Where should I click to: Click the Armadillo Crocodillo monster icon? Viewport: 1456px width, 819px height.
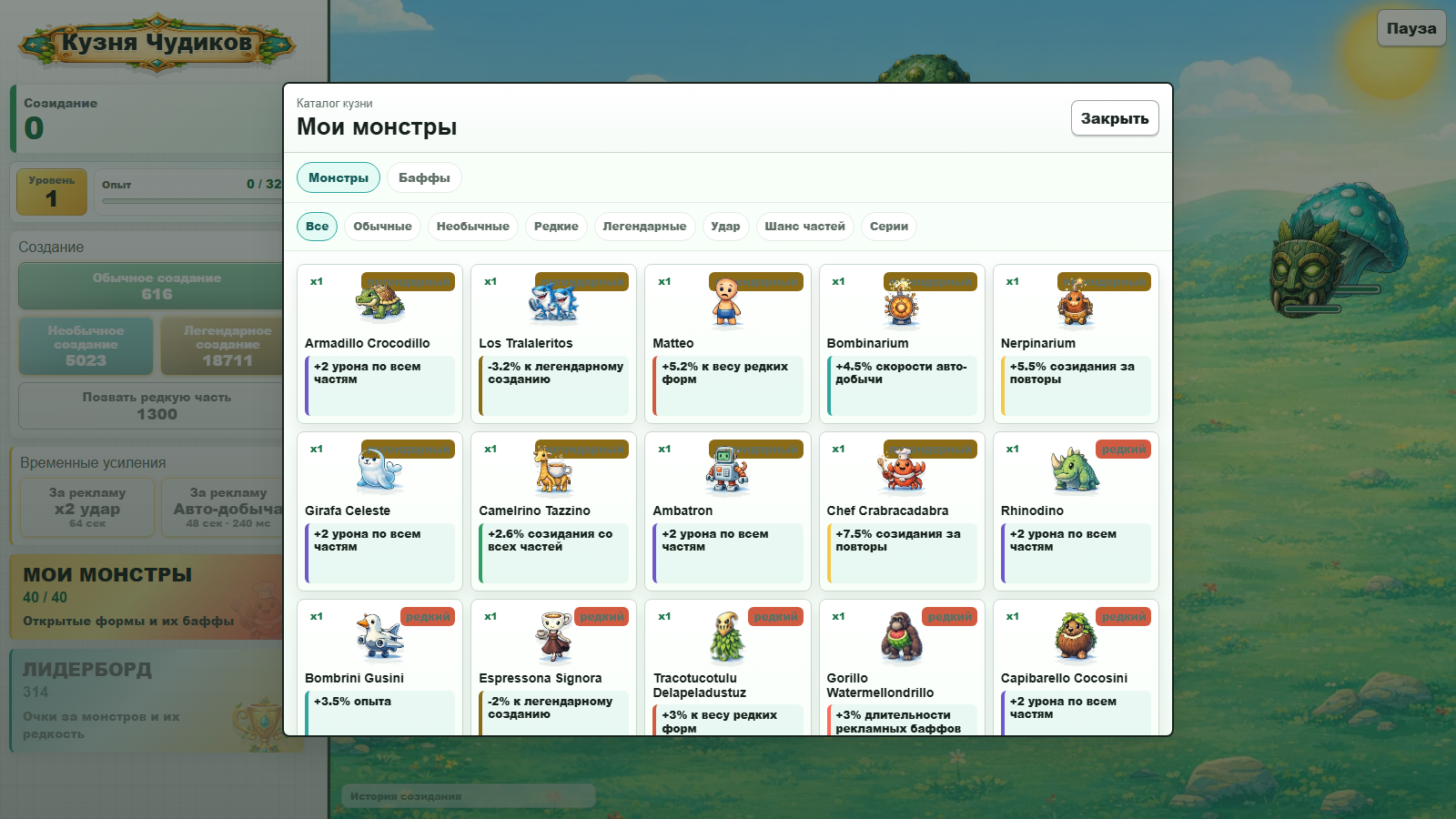(x=380, y=302)
